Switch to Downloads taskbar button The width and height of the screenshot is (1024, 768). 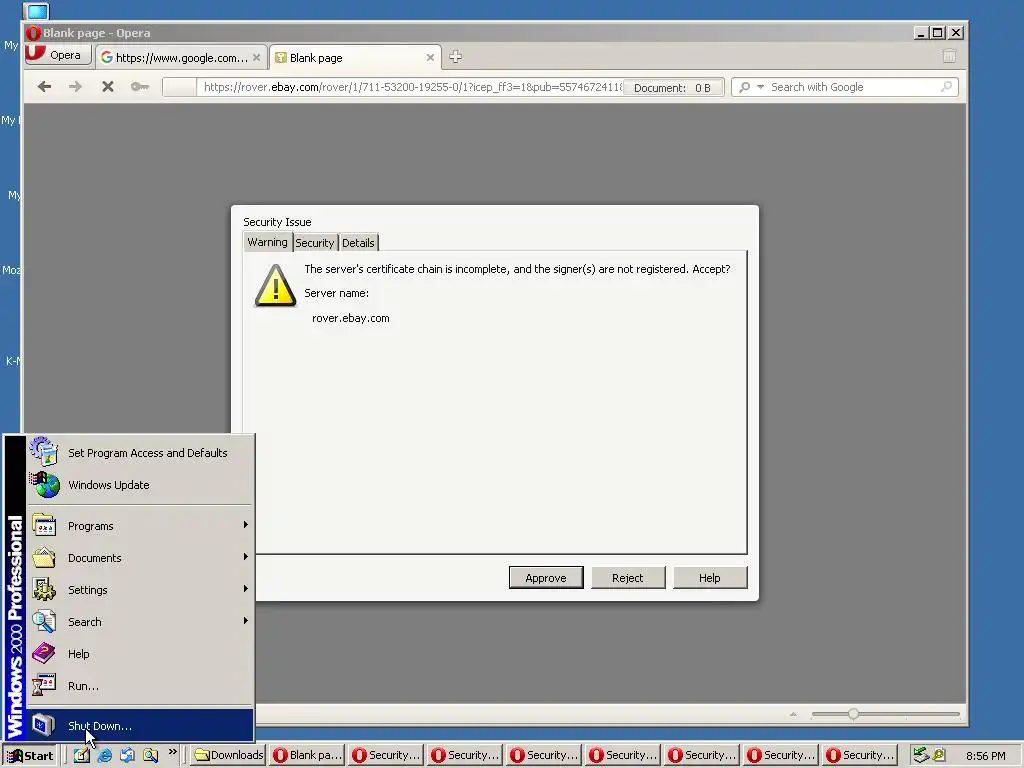229,756
